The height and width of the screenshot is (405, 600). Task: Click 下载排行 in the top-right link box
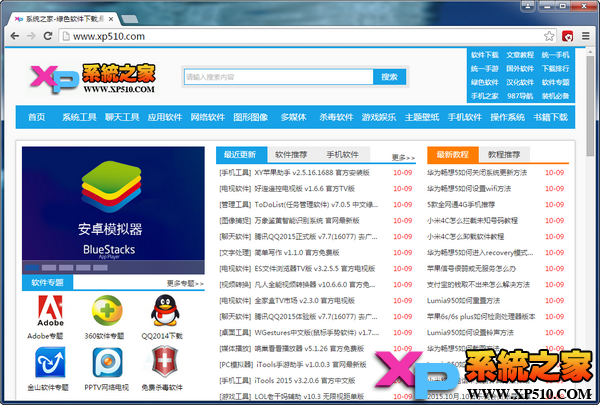pyautogui.click(x=555, y=69)
